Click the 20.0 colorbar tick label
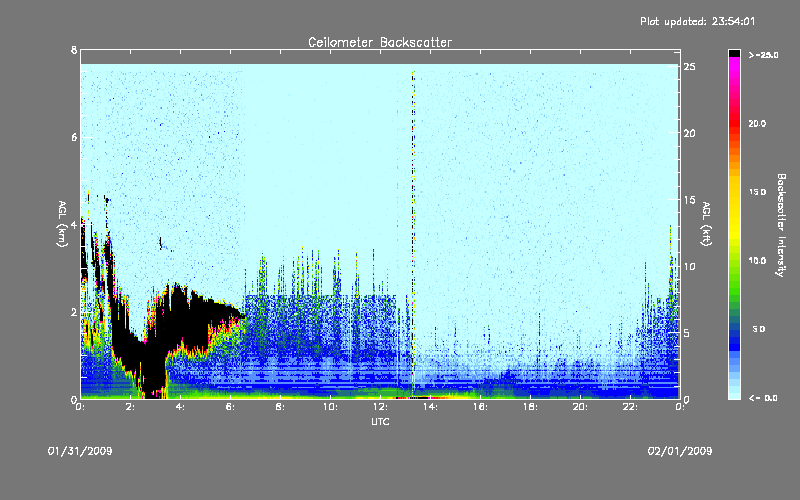The width and height of the screenshot is (800, 500). pos(756,124)
